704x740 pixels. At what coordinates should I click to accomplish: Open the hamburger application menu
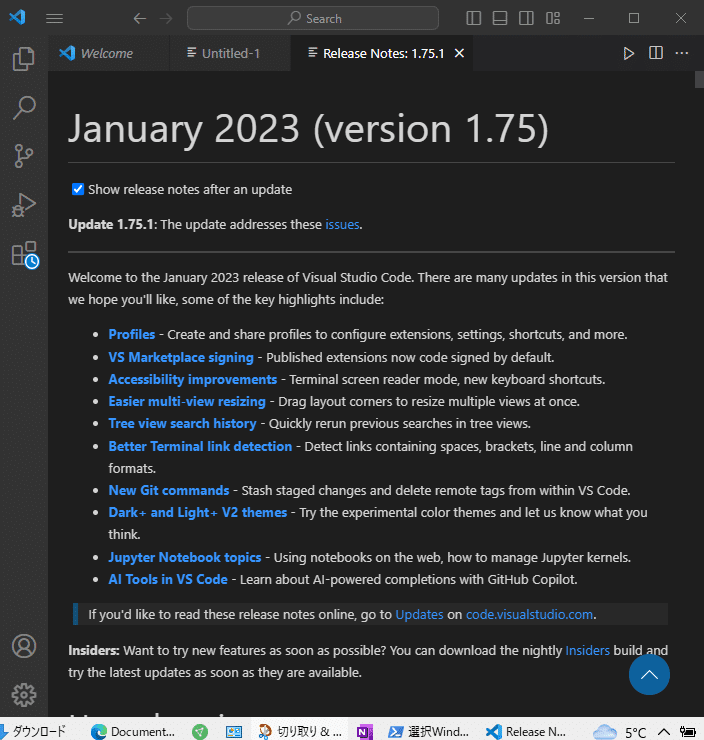(54, 18)
